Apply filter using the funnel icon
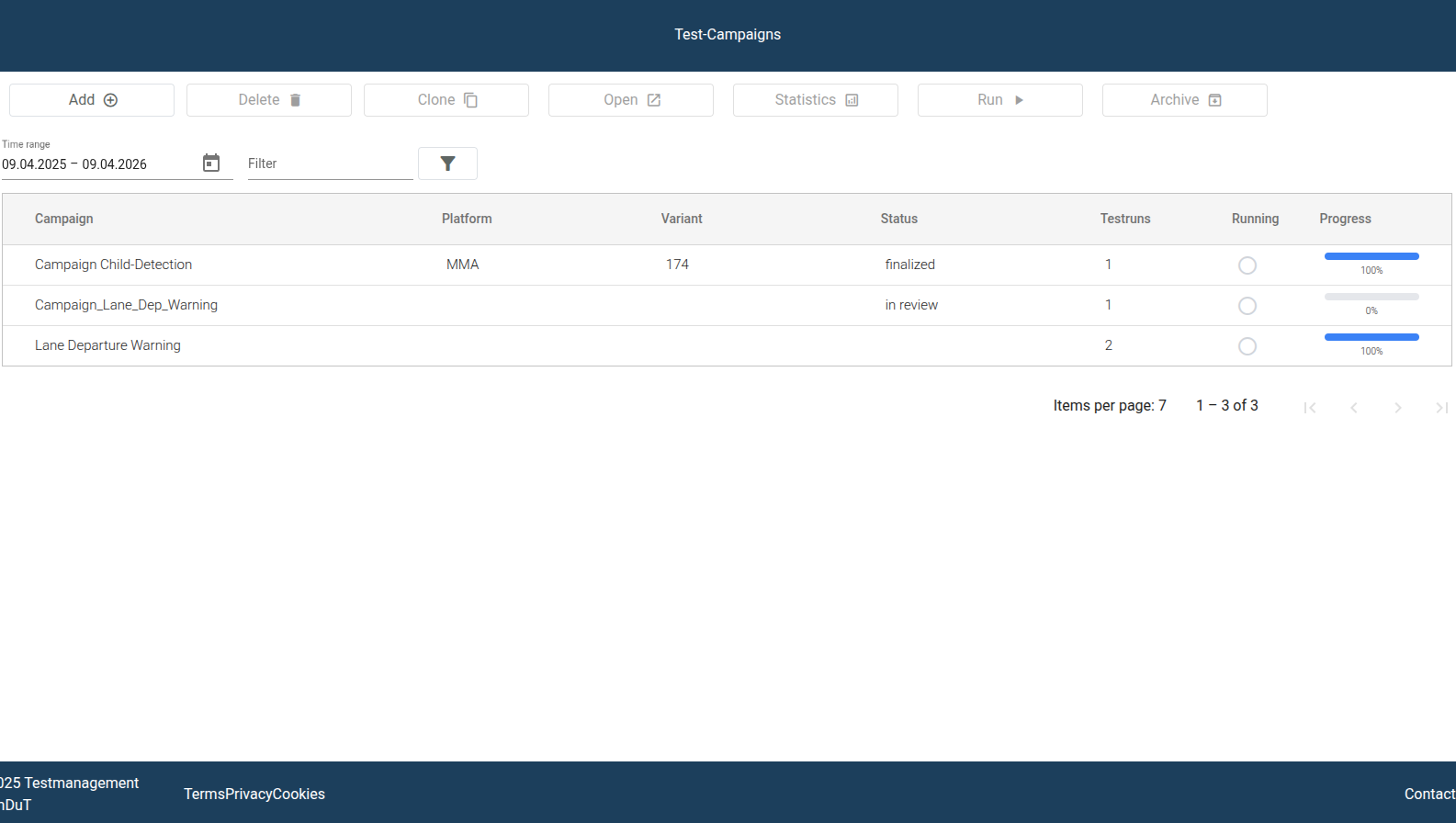Image resolution: width=1456 pixels, height=823 pixels. point(447,163)
